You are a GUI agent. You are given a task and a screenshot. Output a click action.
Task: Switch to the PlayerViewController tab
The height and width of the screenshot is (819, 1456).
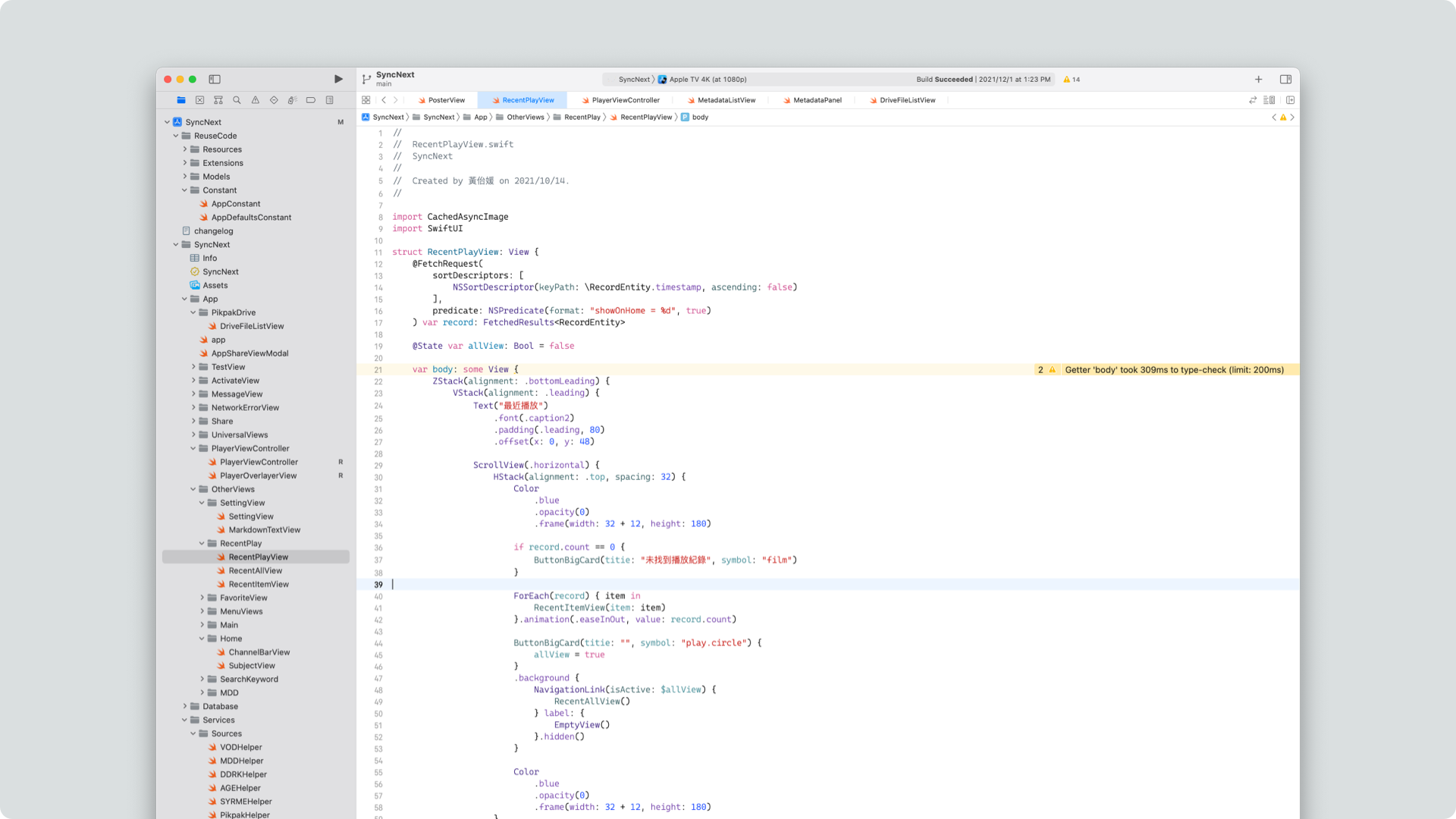(x=620, y=100)
